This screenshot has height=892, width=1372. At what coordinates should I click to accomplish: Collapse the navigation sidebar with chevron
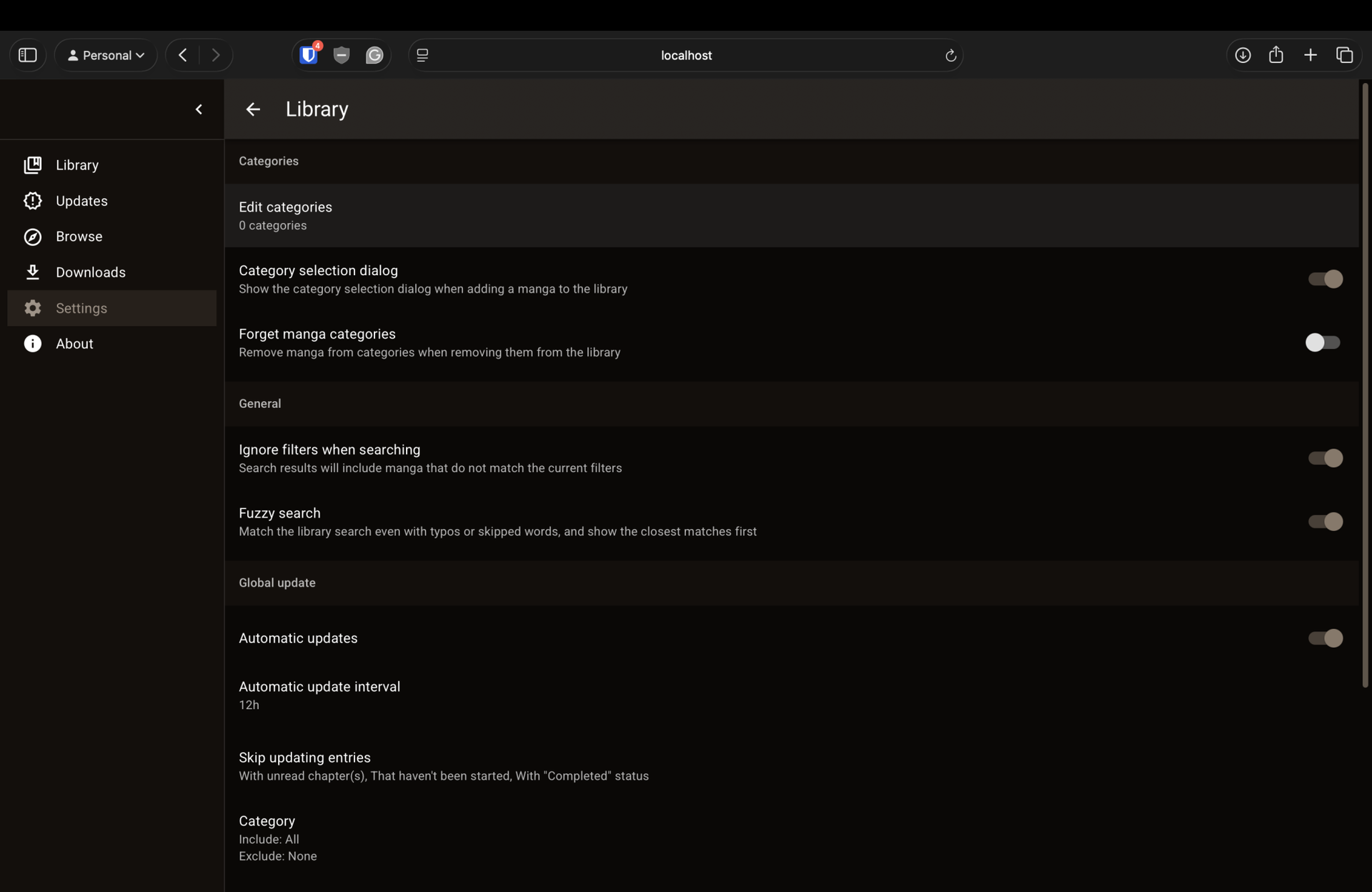199,109
